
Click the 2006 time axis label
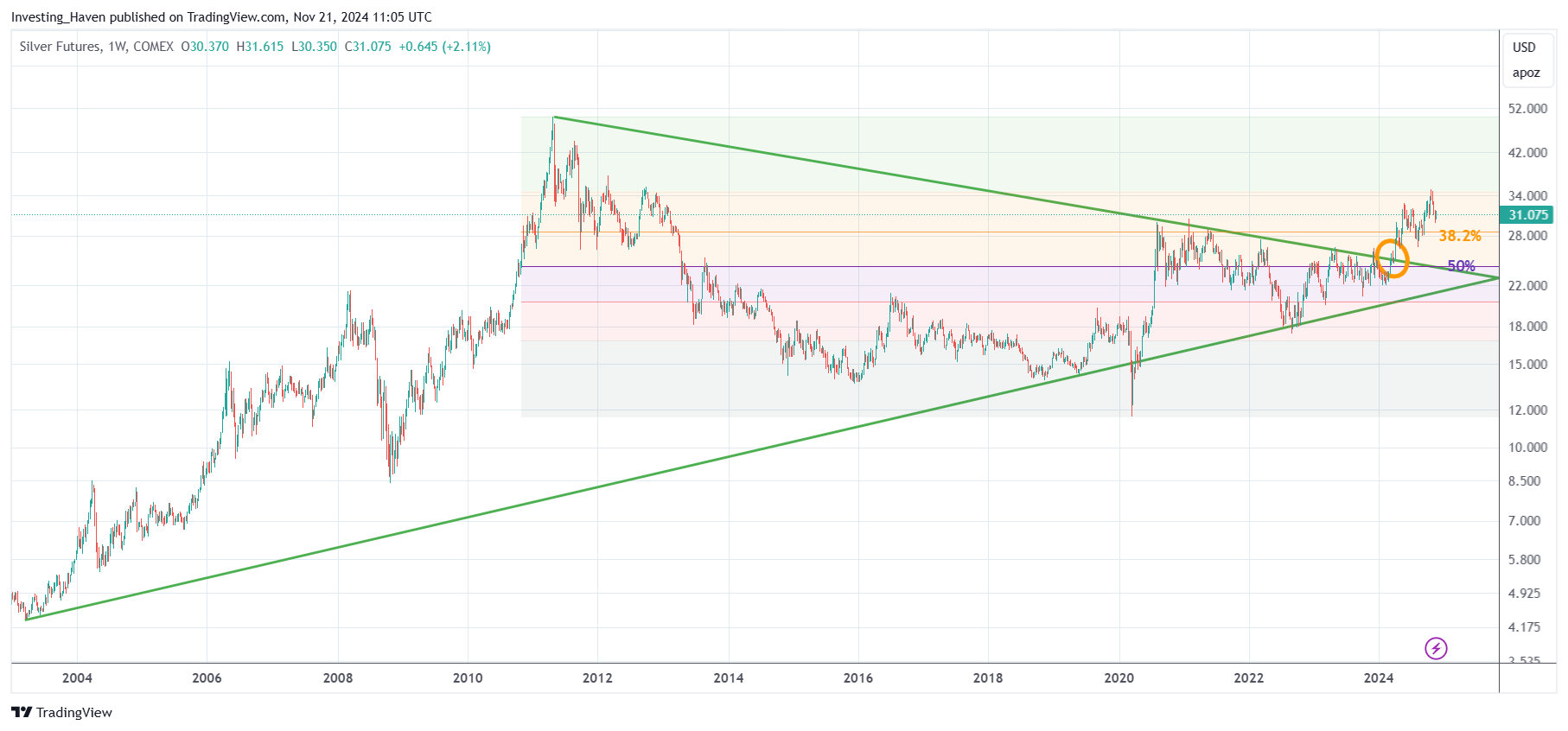(207, 678)
